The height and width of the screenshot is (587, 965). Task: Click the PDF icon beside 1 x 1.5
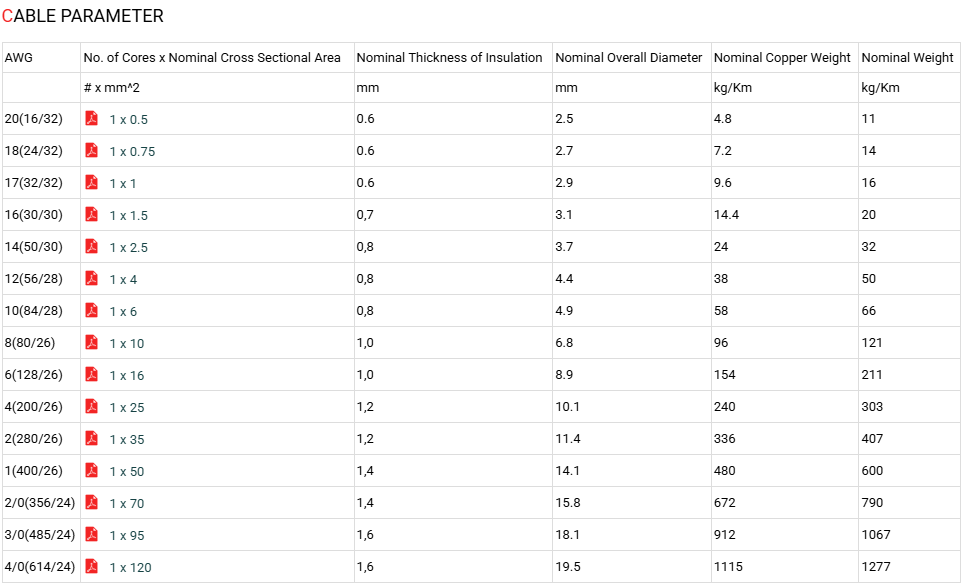coord(92,214)
